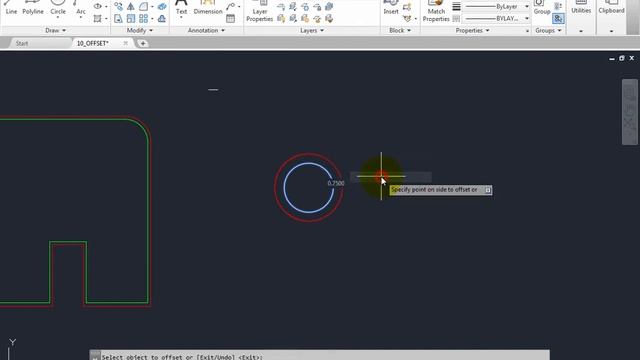This screenshot has width=640, height=360.
Task: Expand the Properties panel
Action: (472, 31)
